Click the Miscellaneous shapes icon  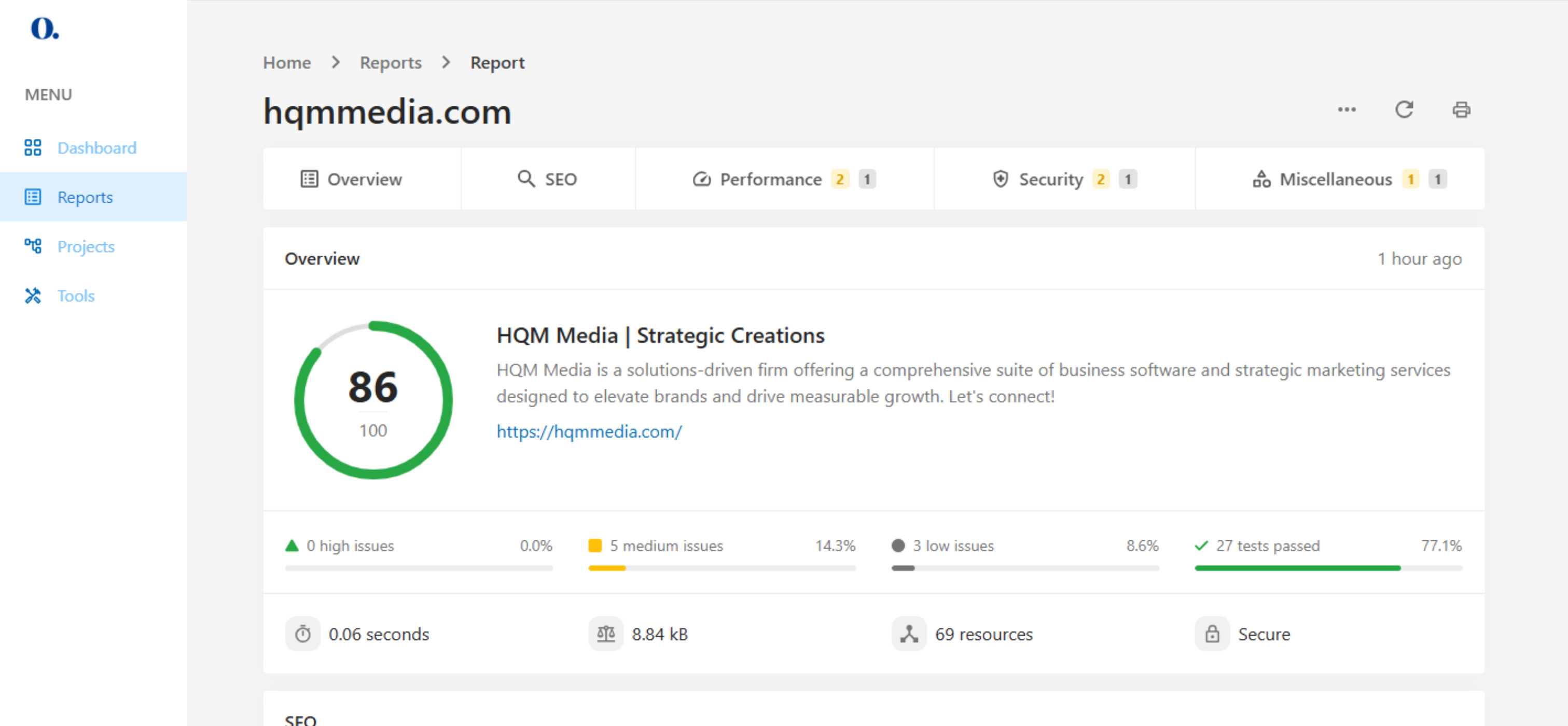tap(1261, 179)
